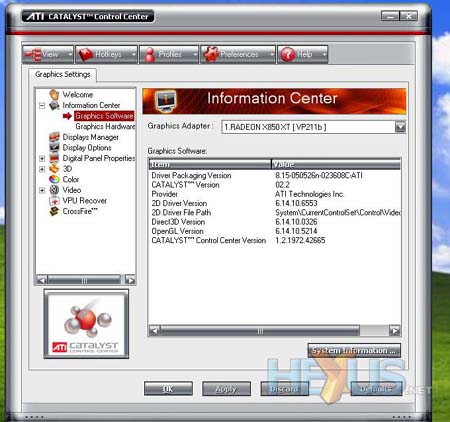Collapse the Information Center node

click(x=42, y=106)
